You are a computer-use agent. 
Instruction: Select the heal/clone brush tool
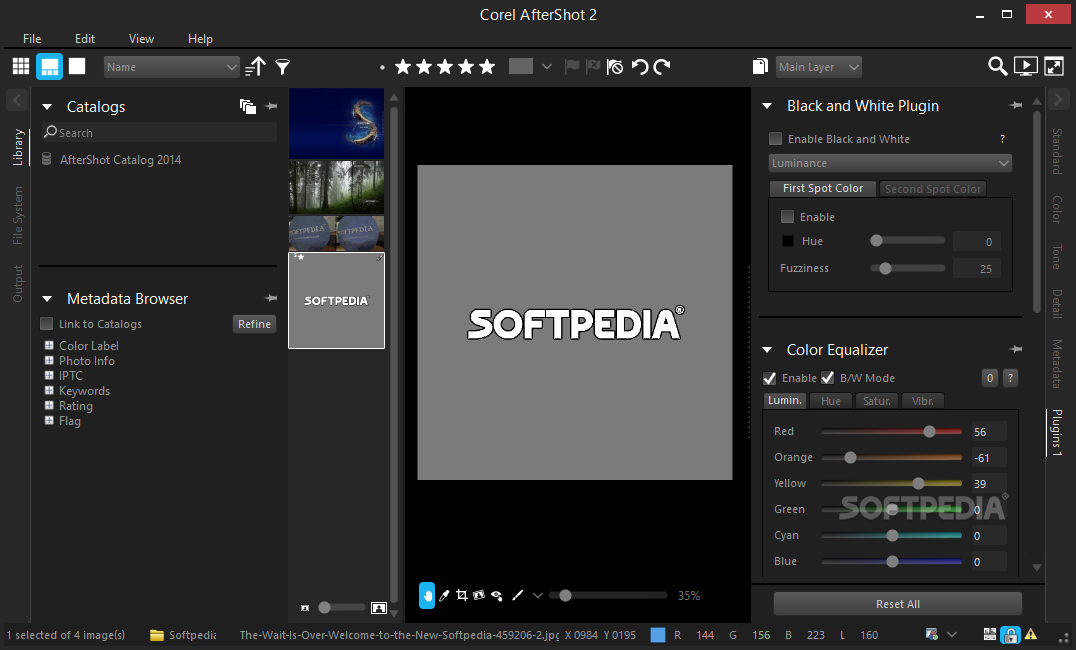(518, 595)
